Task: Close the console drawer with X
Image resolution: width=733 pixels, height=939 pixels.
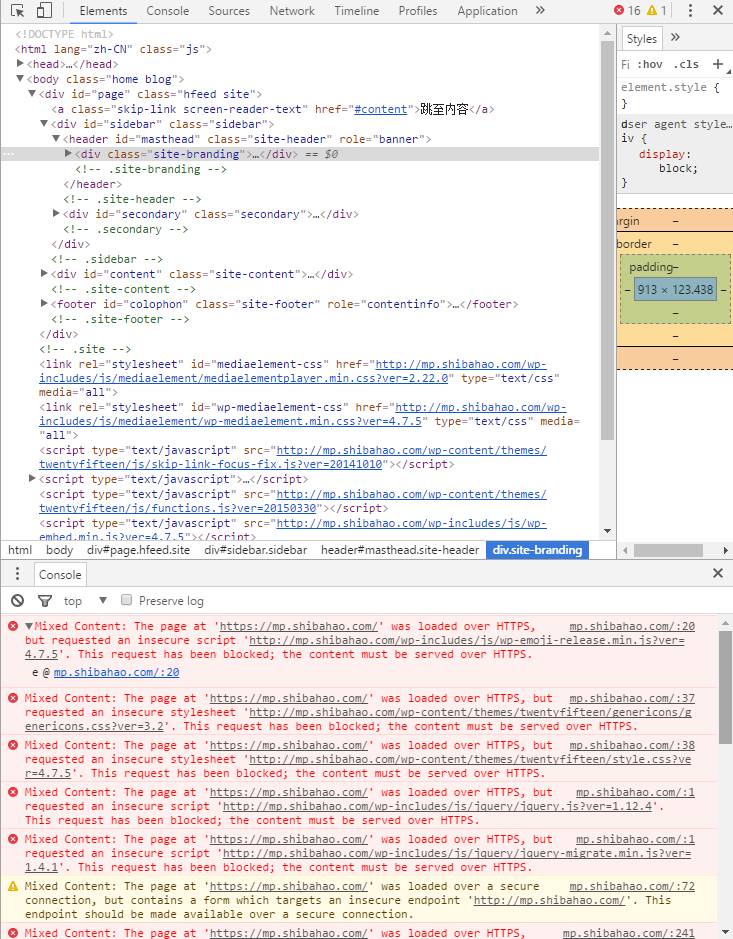Action: point(717,574)
